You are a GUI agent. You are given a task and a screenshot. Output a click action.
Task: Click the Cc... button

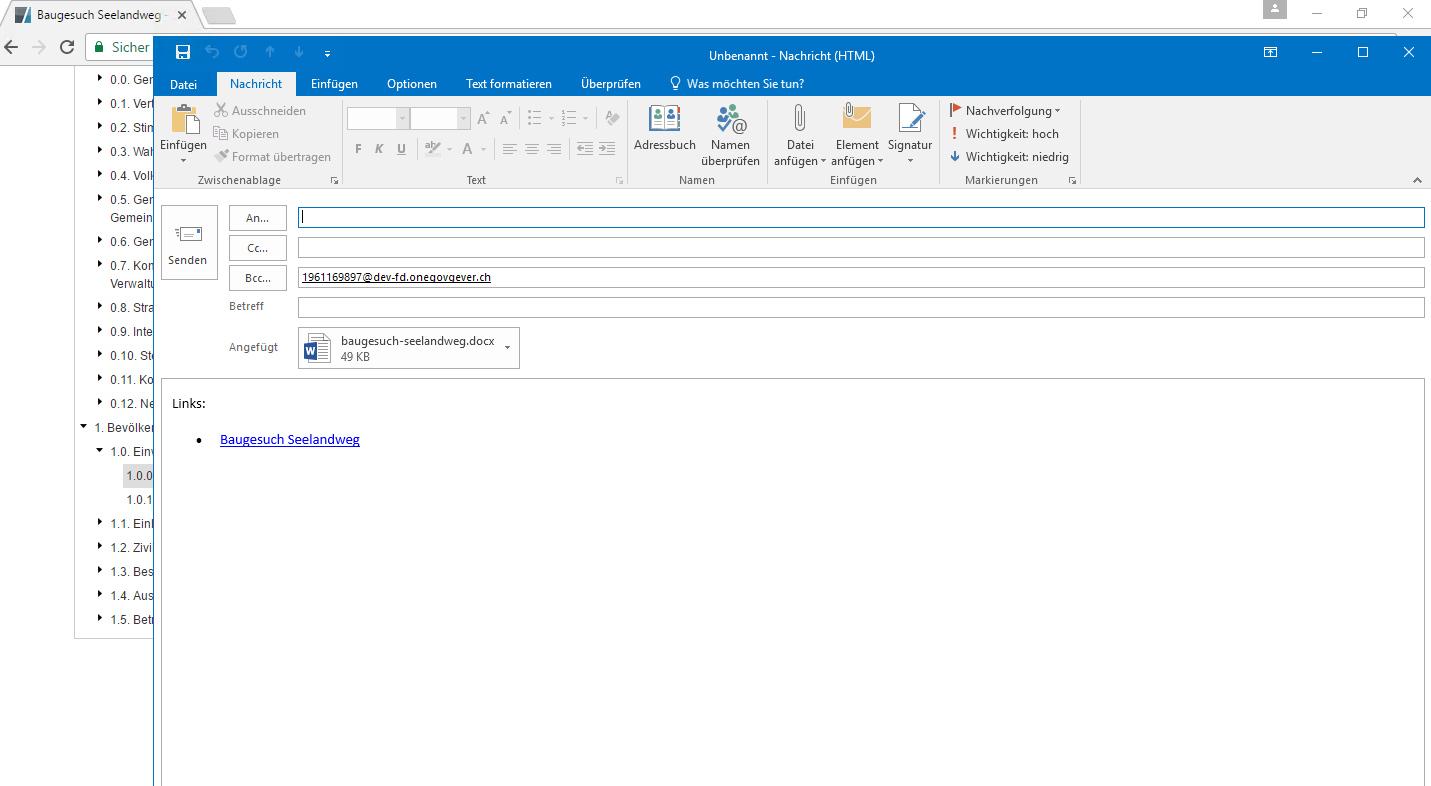click(x=258, y=247)
